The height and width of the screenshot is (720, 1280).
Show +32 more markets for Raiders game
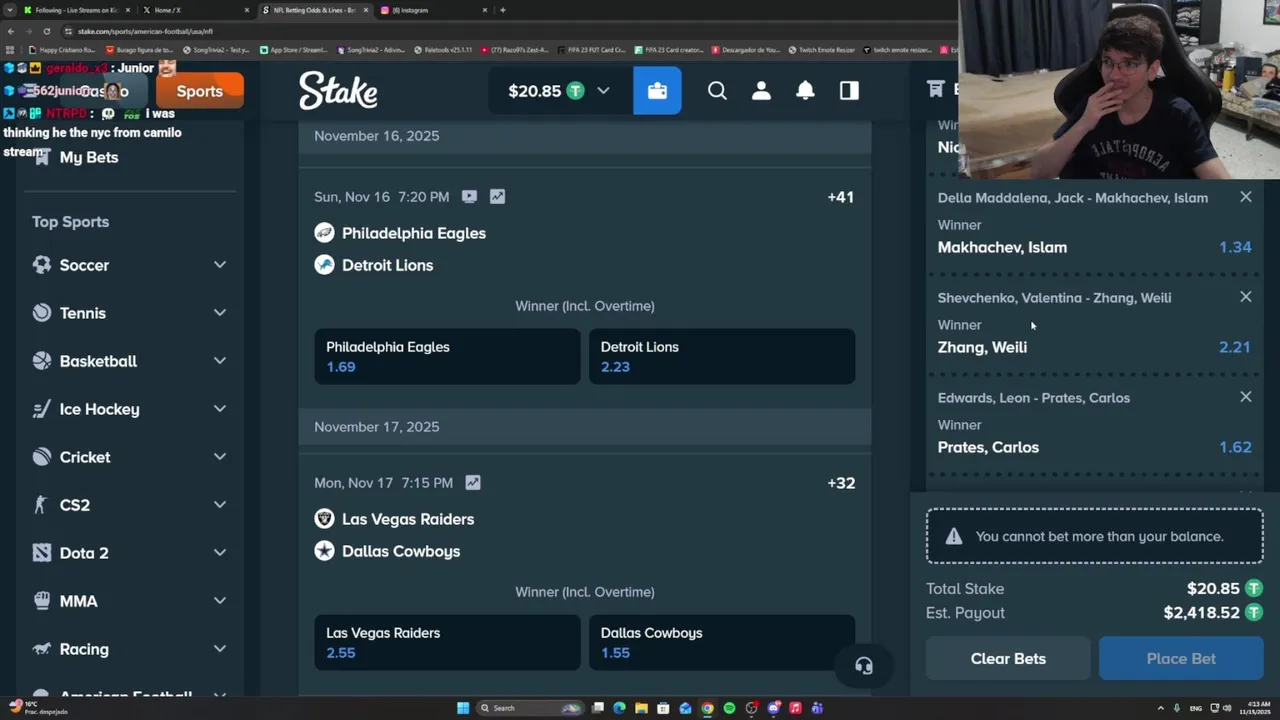pos(841,483)
